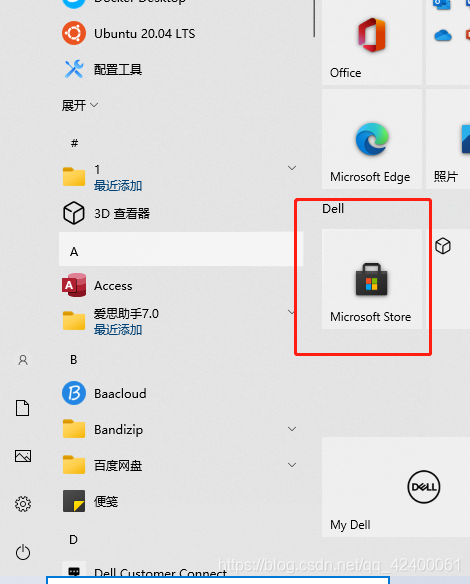Open the Outlook small tile
470x584 pixels.
pyautogui.click(x=442, y=4)
